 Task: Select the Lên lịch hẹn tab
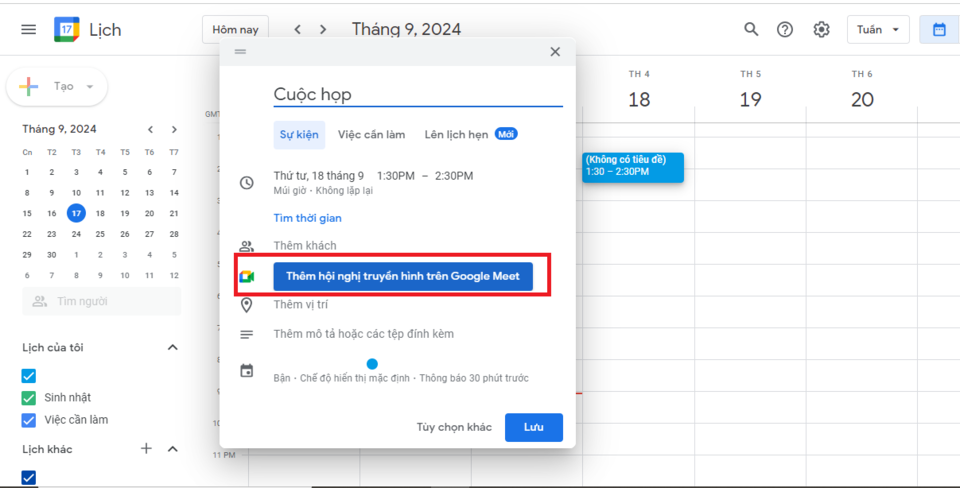click(456, 134)
